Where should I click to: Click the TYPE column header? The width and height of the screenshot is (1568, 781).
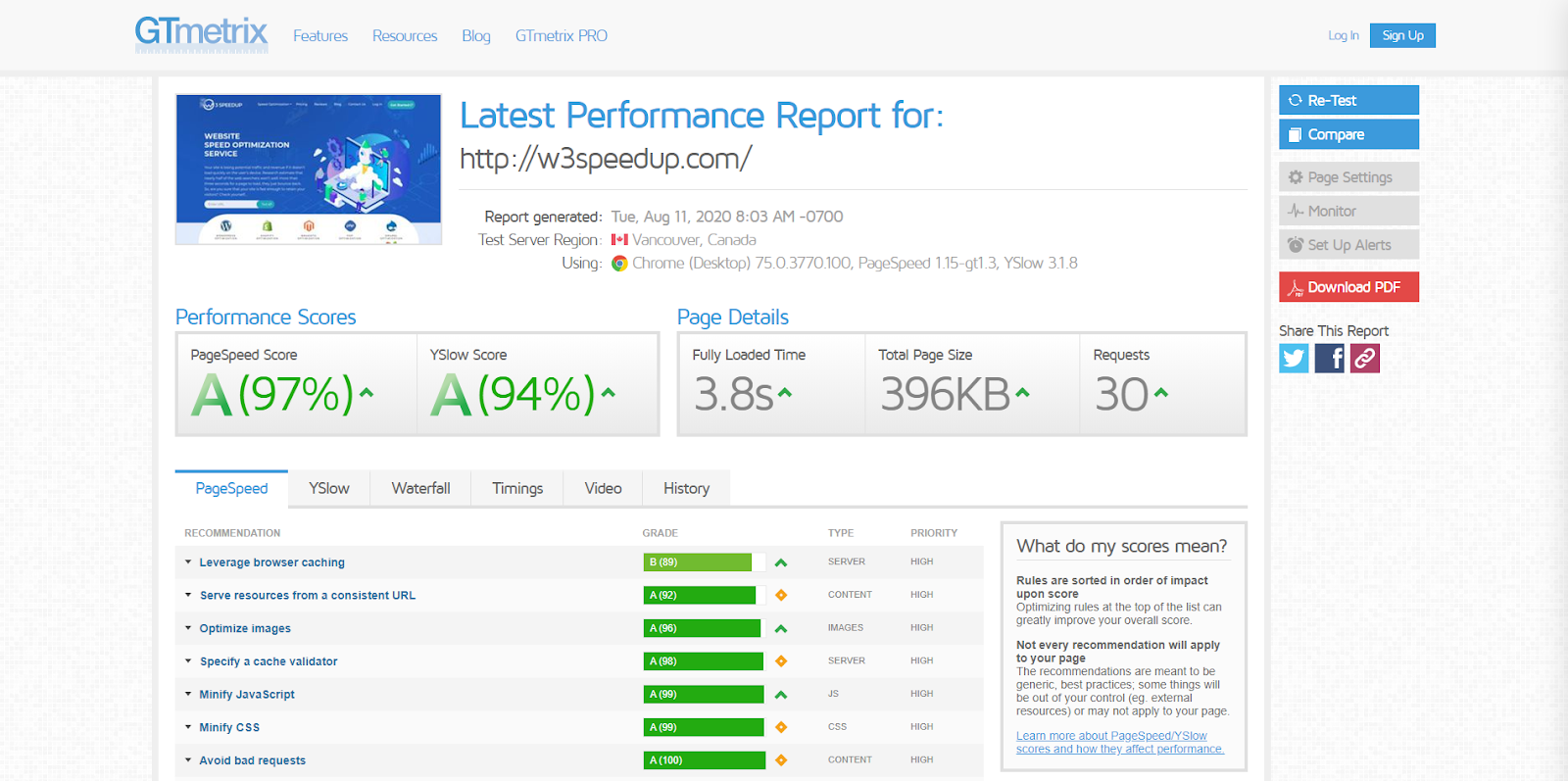[840, 533]
